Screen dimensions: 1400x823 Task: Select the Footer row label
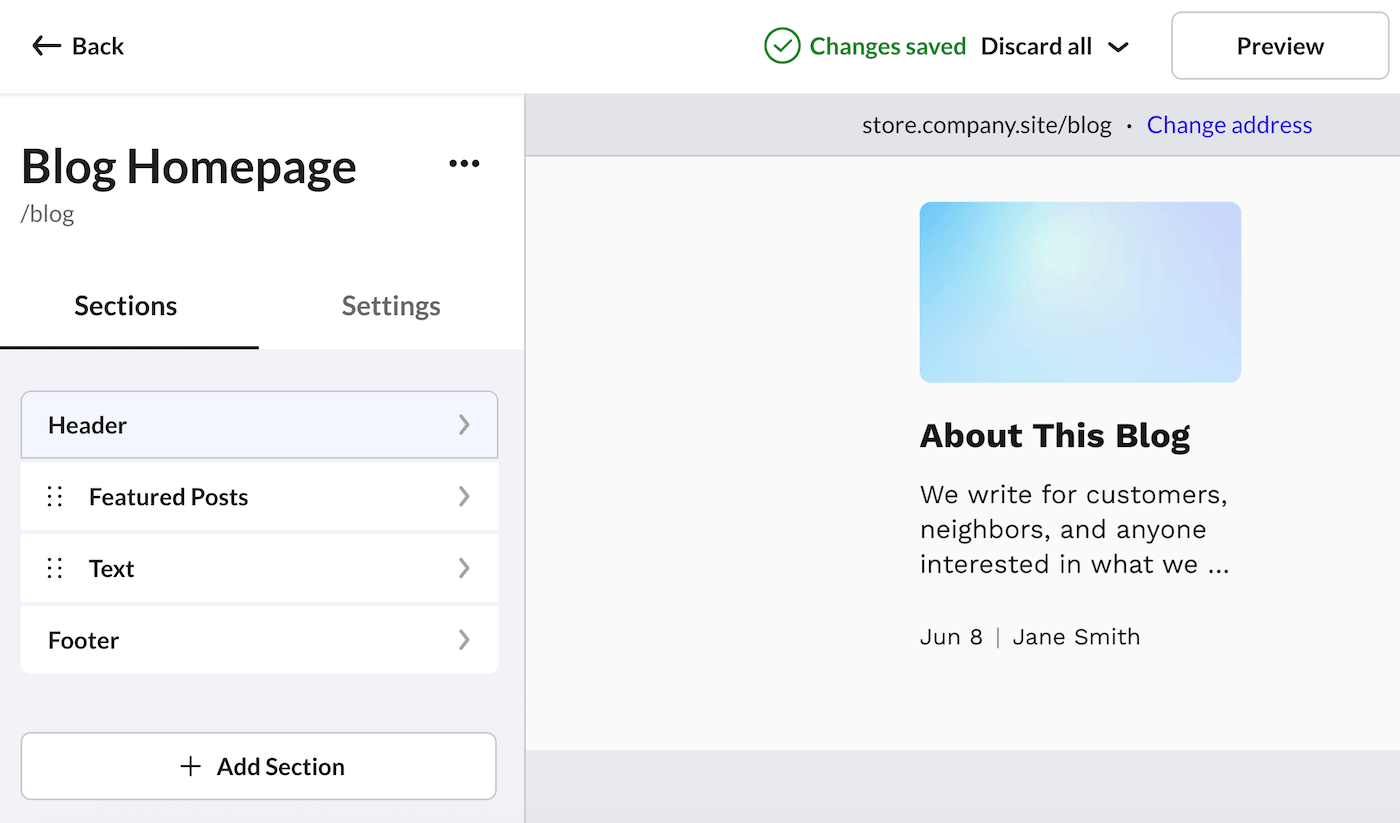pos(84,640)
